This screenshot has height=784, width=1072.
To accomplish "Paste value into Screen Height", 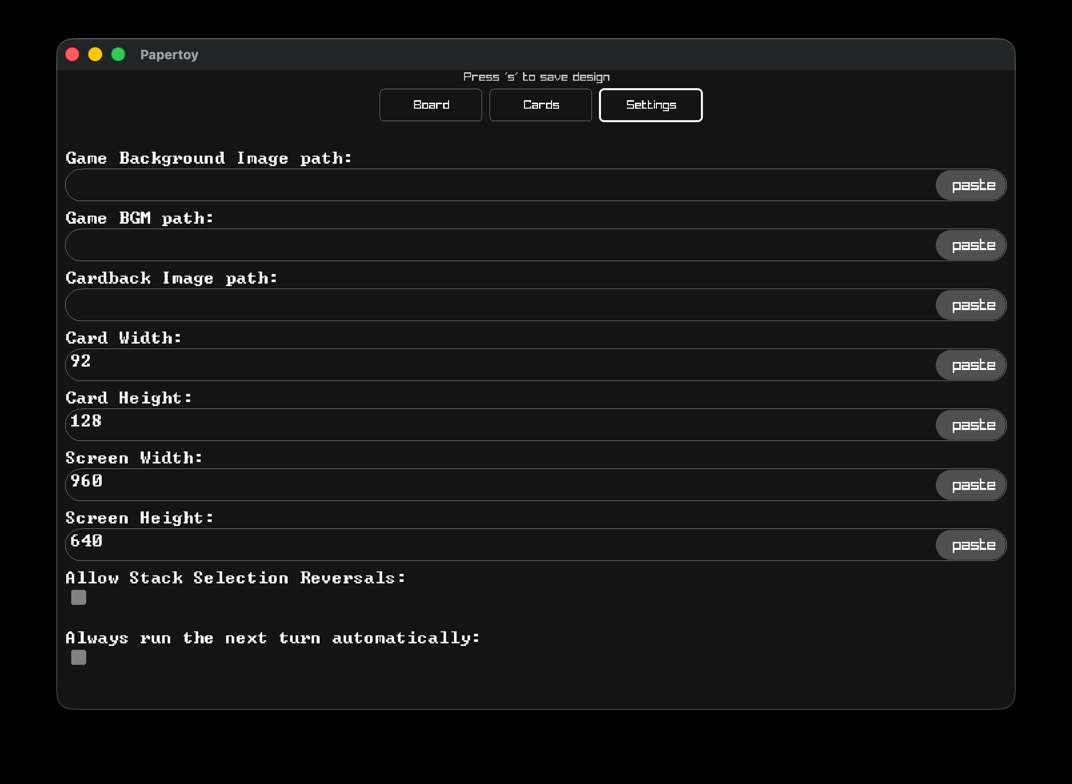I will click(x=971, y=545).
